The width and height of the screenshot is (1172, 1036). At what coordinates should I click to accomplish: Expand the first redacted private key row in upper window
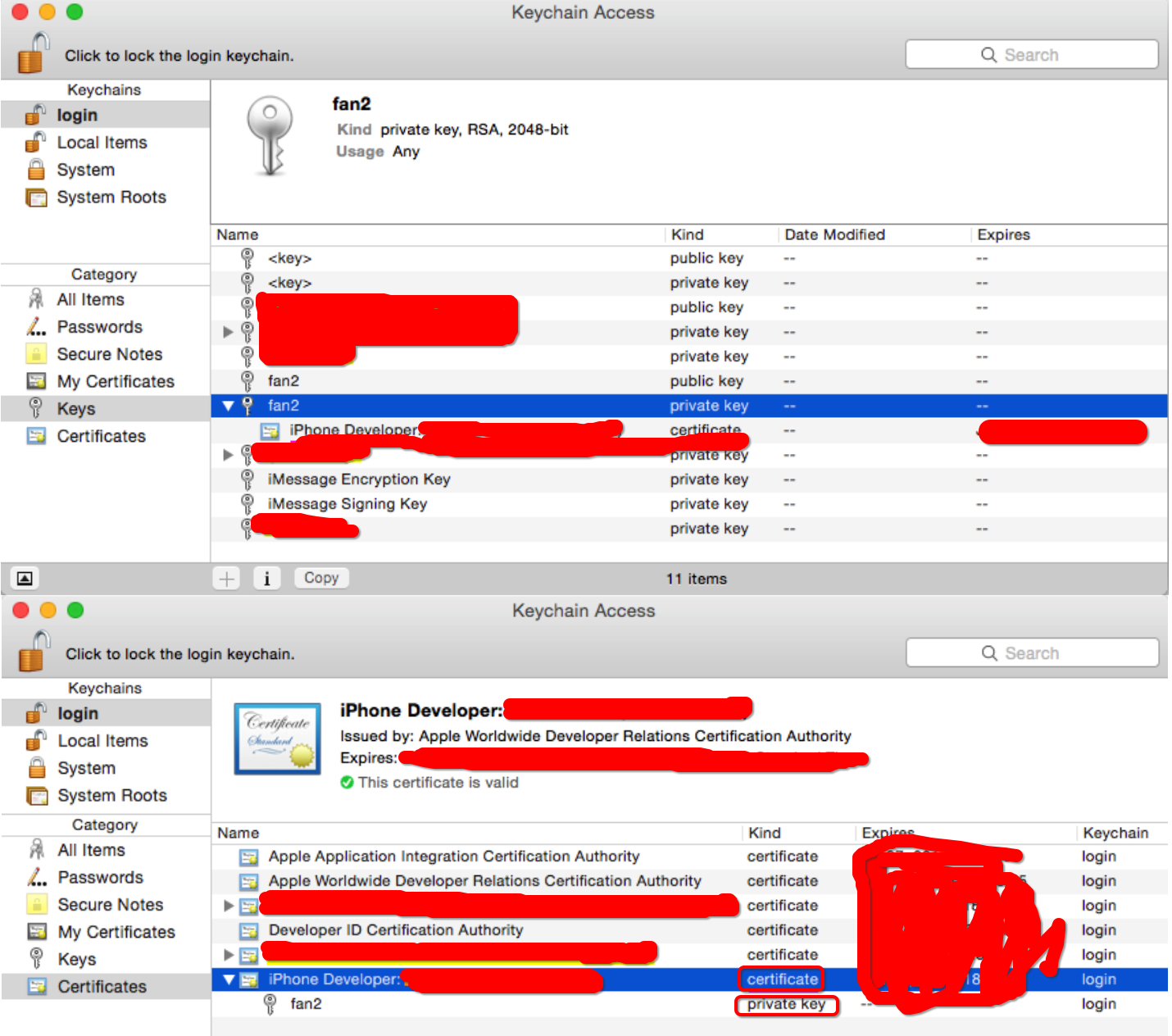[x=229, y=332]
